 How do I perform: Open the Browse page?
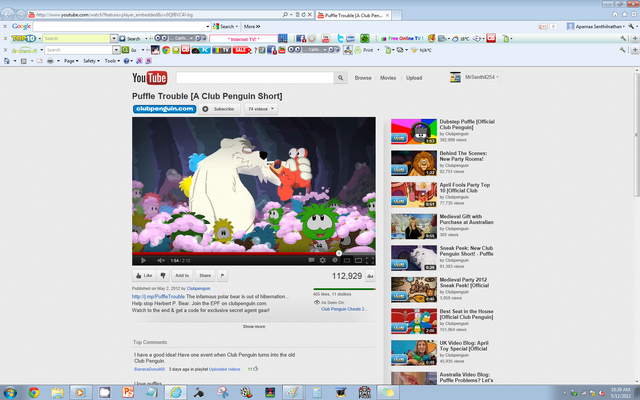point(363,78)
